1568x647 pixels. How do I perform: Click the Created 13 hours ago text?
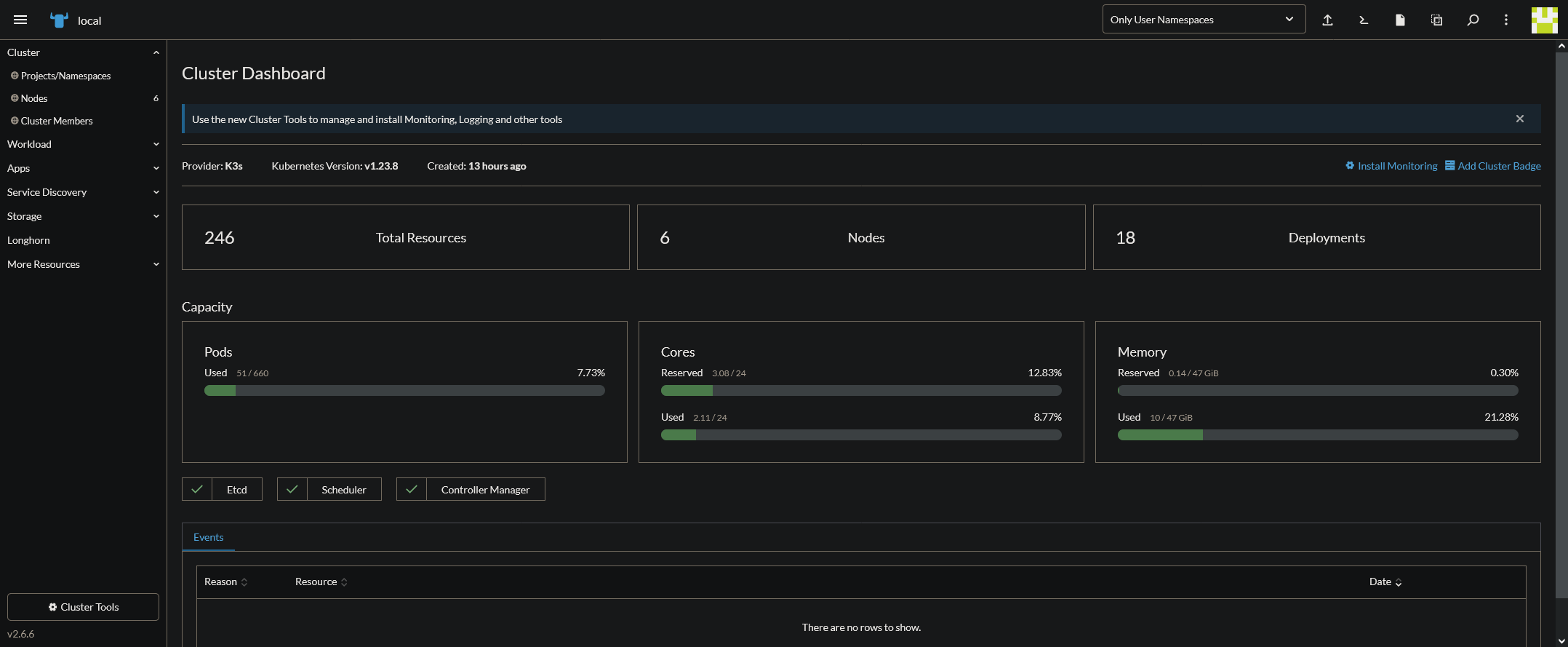476,166
